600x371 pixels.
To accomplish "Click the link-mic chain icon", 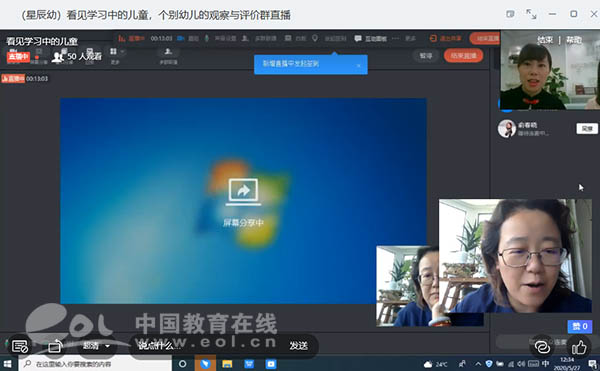I will (542, 347).
